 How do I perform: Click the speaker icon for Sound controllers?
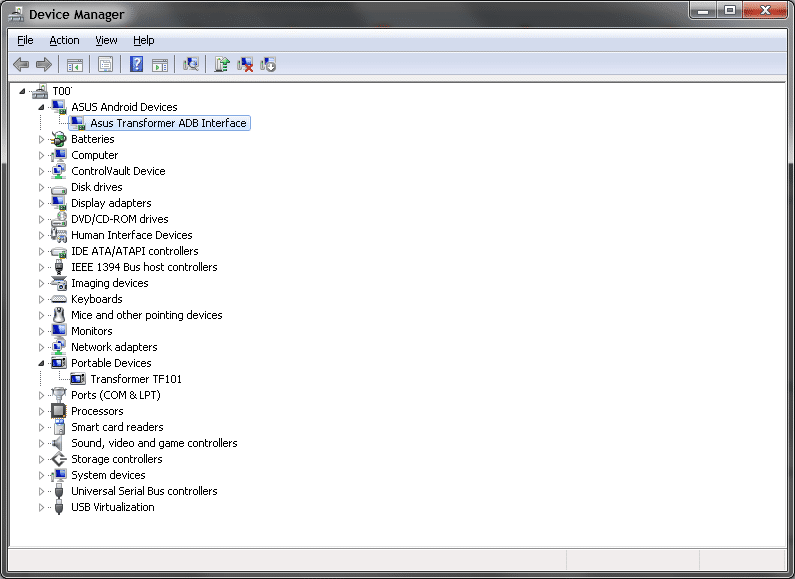[58, 443]
